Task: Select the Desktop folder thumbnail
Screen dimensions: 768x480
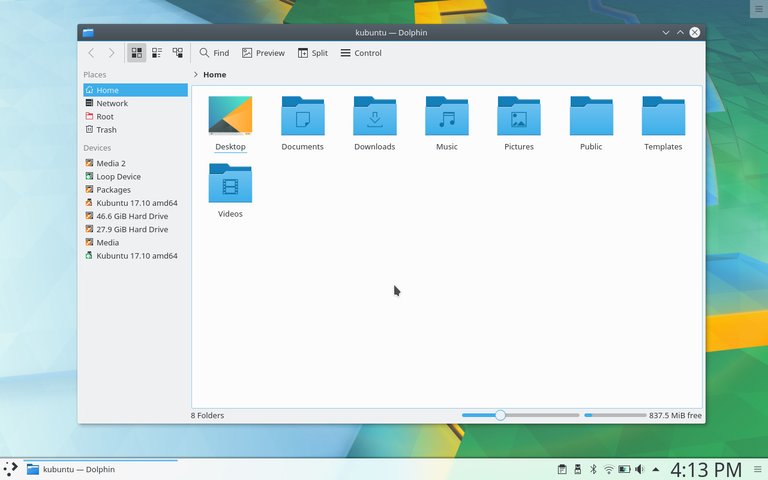Action: point(230,116)
